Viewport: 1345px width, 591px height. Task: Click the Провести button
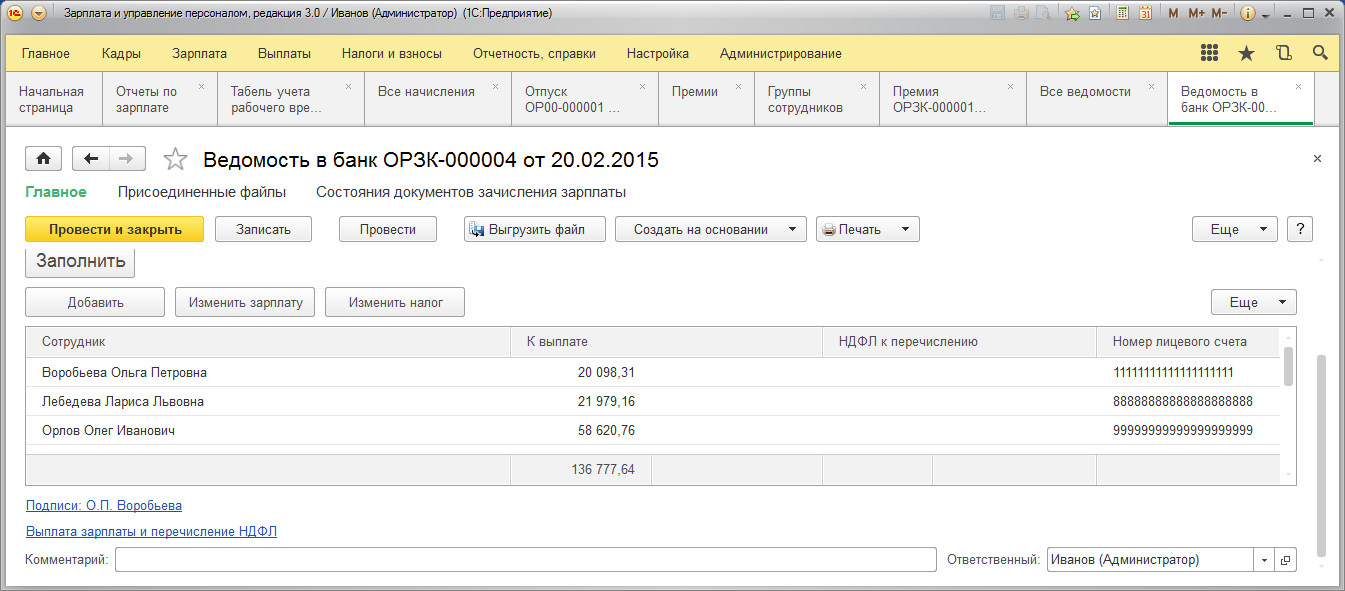388,229
